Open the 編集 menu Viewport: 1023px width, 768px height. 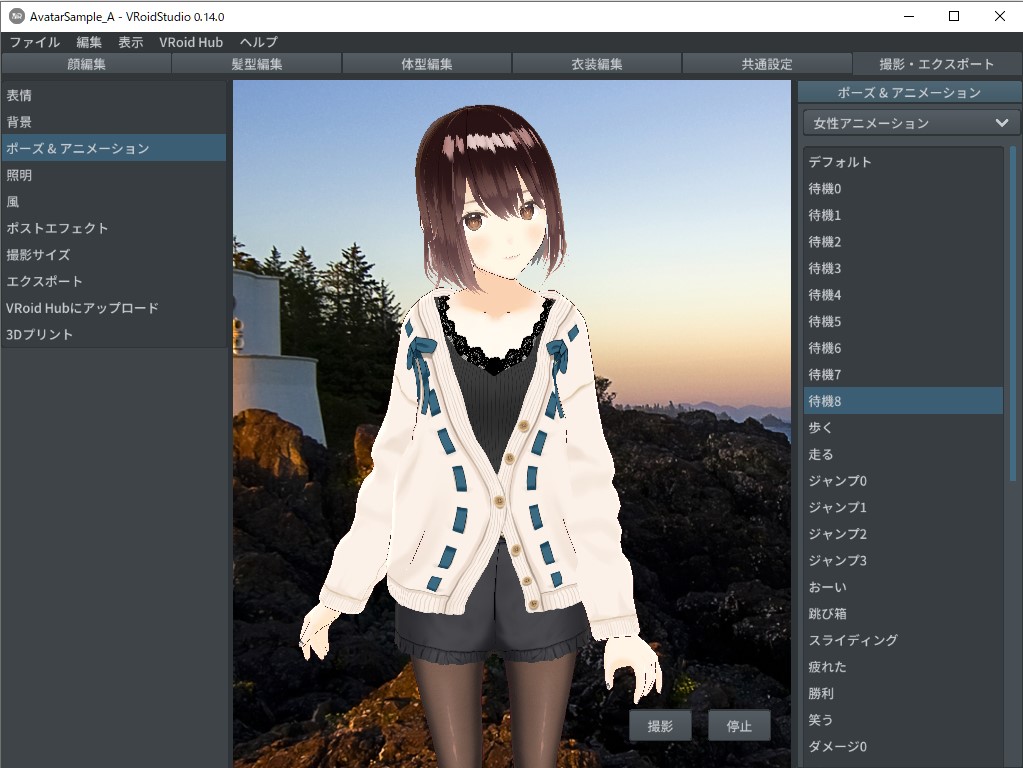(89, 42)
